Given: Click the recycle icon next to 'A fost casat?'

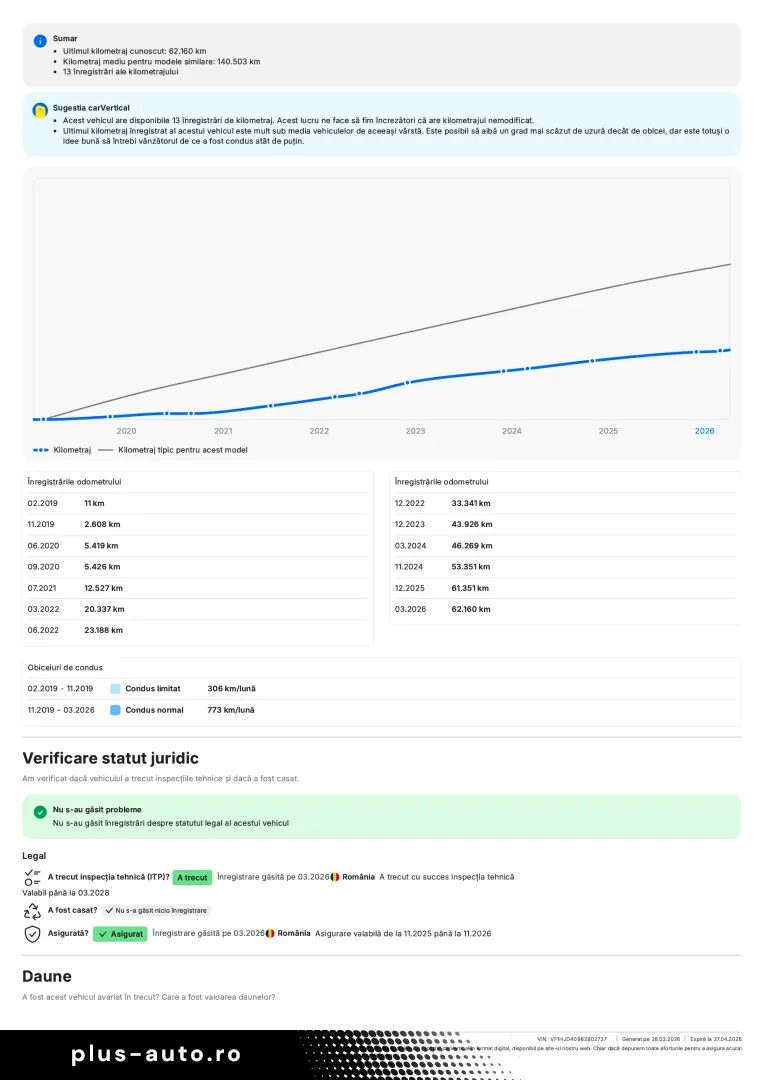Looking at the screenshot, I should [x=32, y=911].
